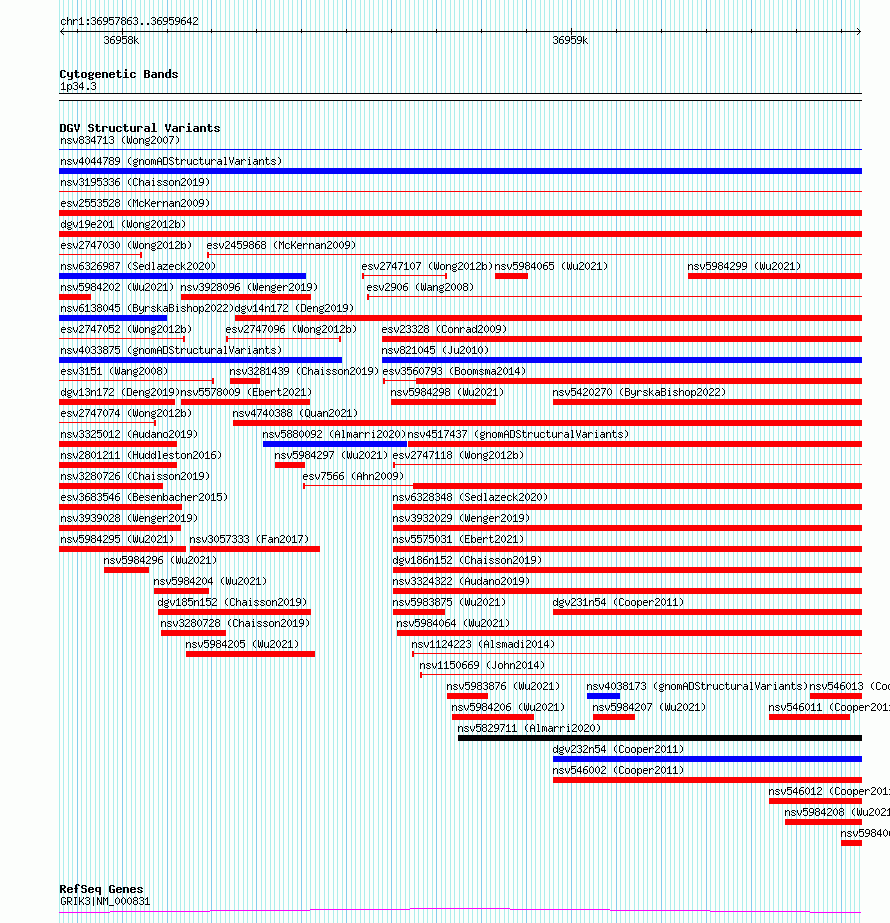
Task: Click nsv4033875 (gnomADStructuralVariants) label
Action: (171, 350)
